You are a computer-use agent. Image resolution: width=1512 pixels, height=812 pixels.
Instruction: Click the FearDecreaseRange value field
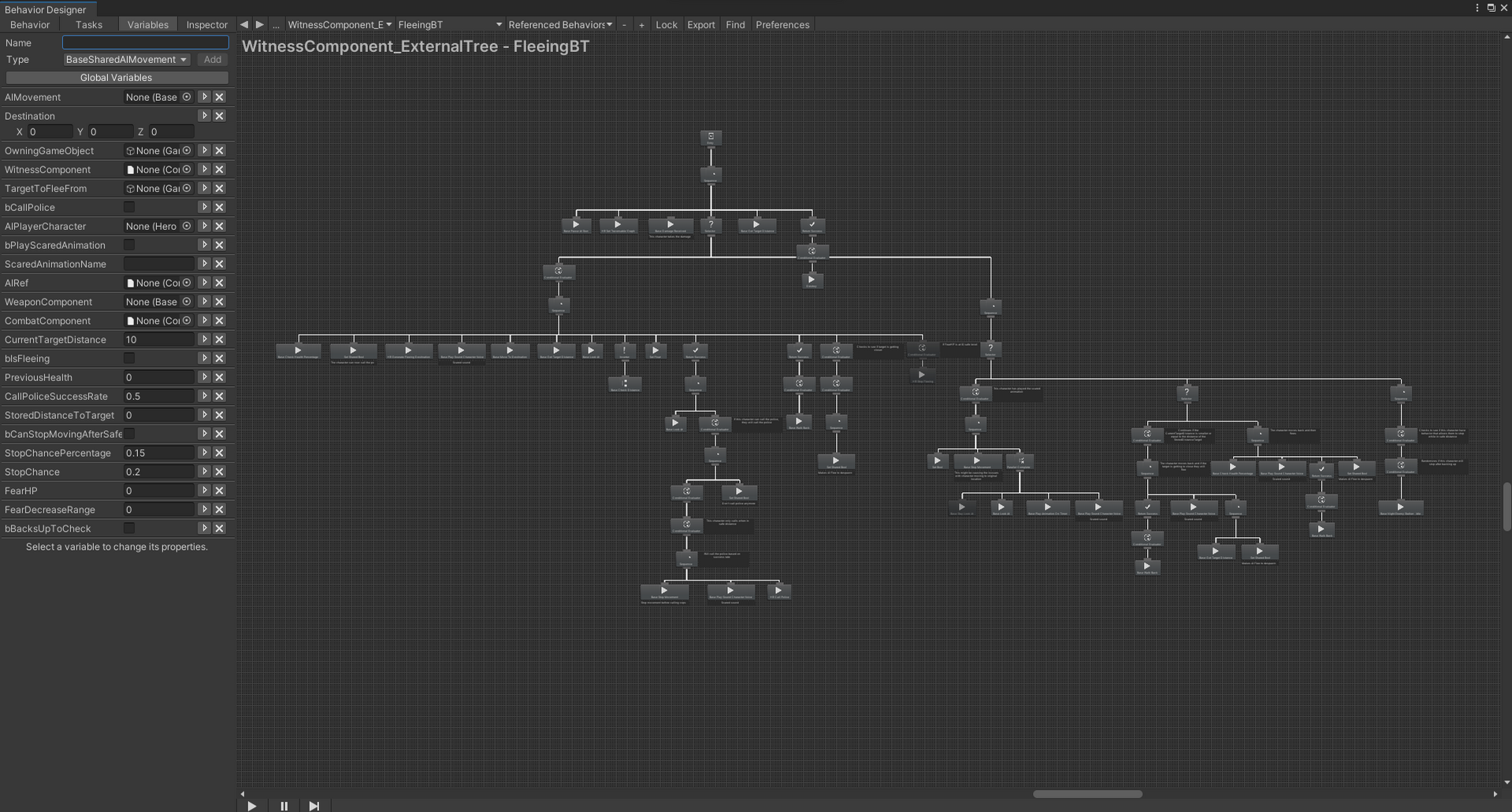point(159,510)
